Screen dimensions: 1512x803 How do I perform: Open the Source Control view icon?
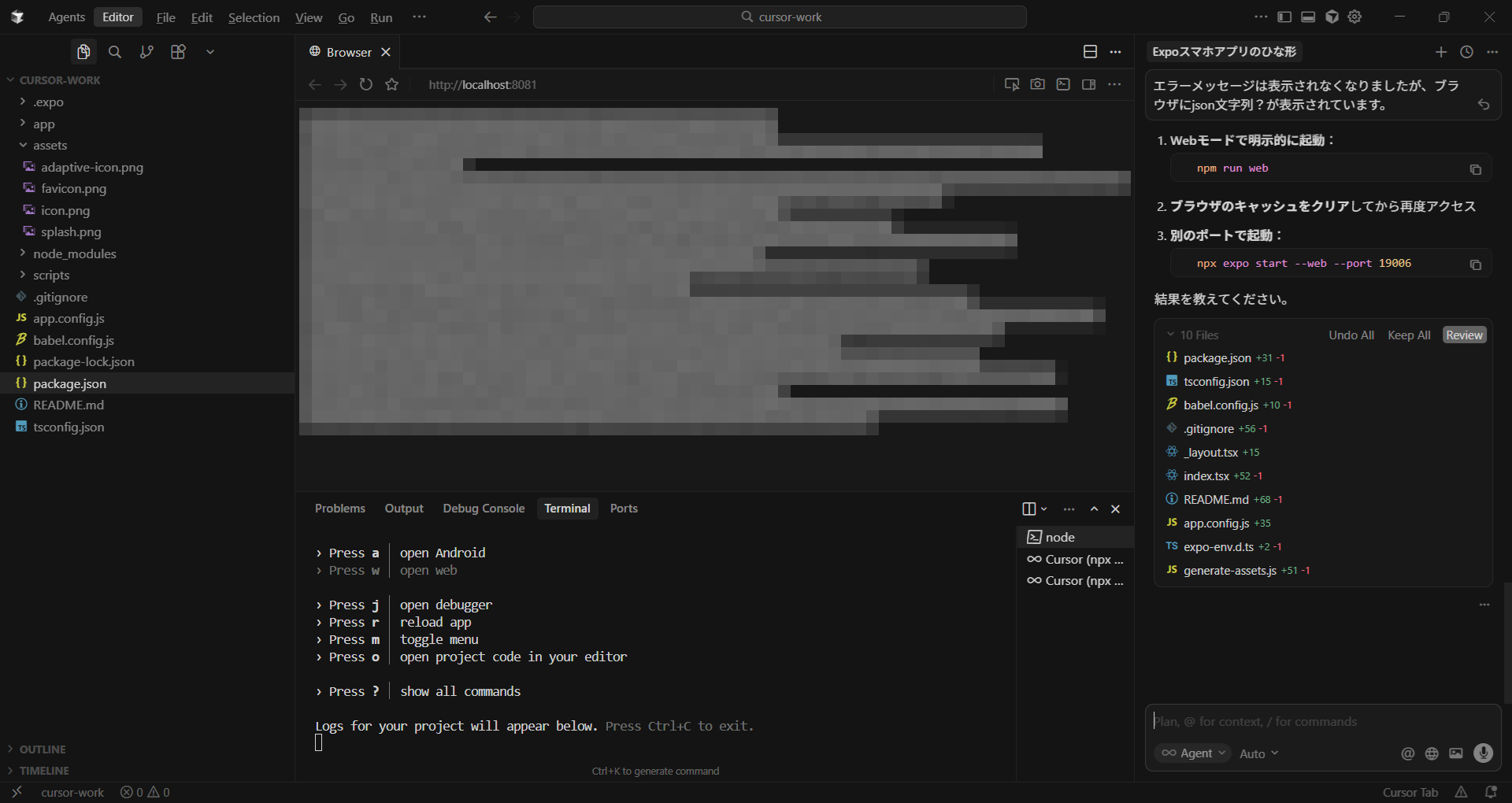(x=146, y=52)
